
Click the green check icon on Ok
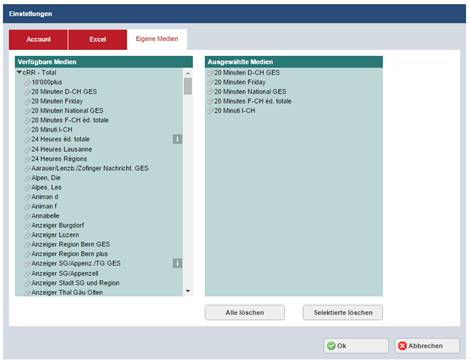pos(331,346)
